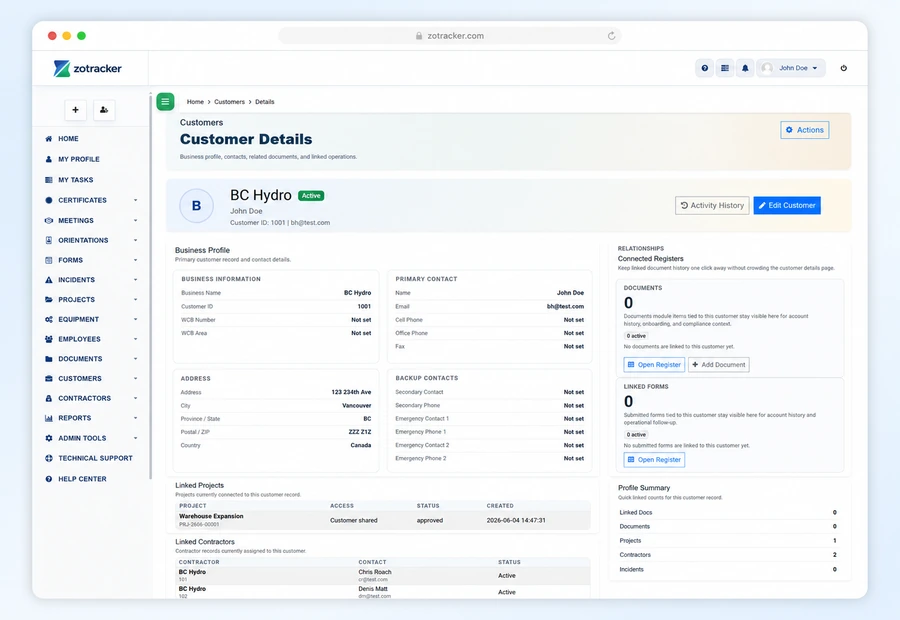This screenshot has height=620, width=900.
Task: Expand the Orientations menu arrow
Action: tap(135, 240)
